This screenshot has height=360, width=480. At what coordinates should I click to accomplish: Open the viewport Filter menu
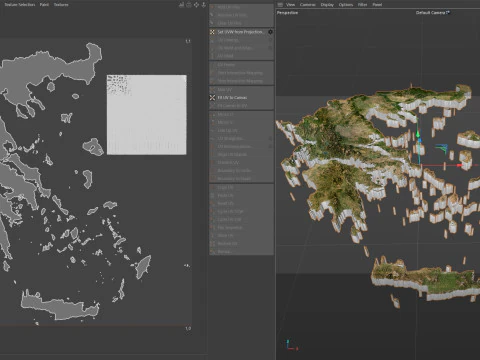pyautogui.click(x=362, y=5)
